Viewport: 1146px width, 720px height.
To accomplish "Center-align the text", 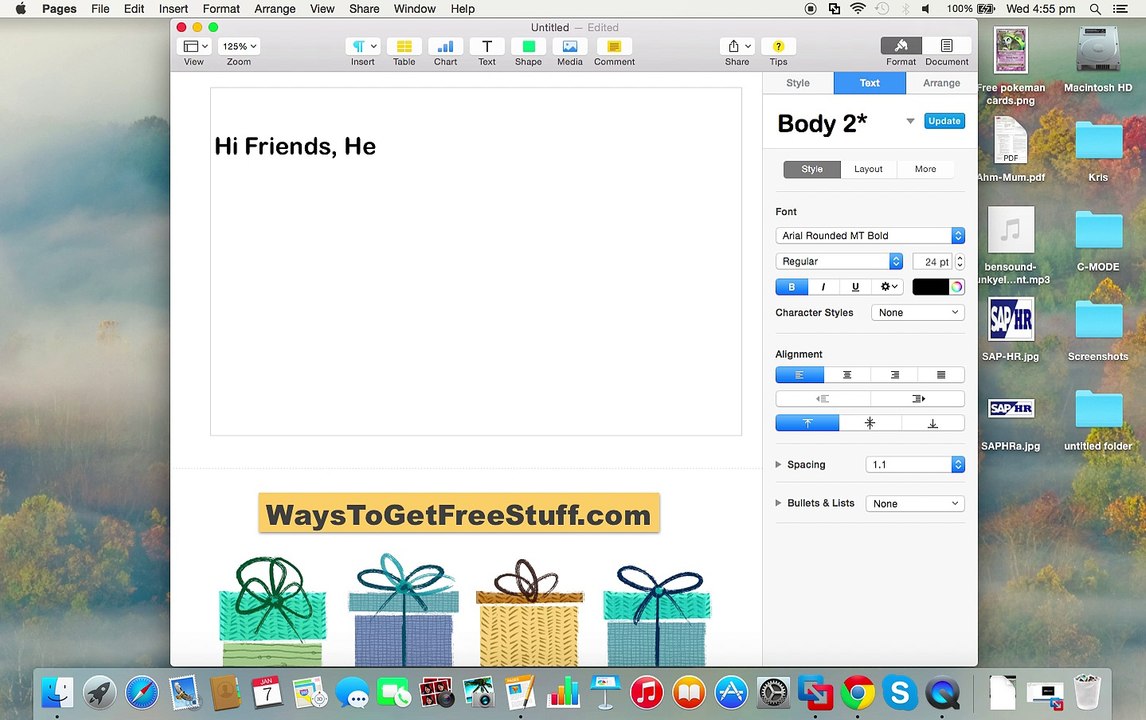I will point(847,375).
